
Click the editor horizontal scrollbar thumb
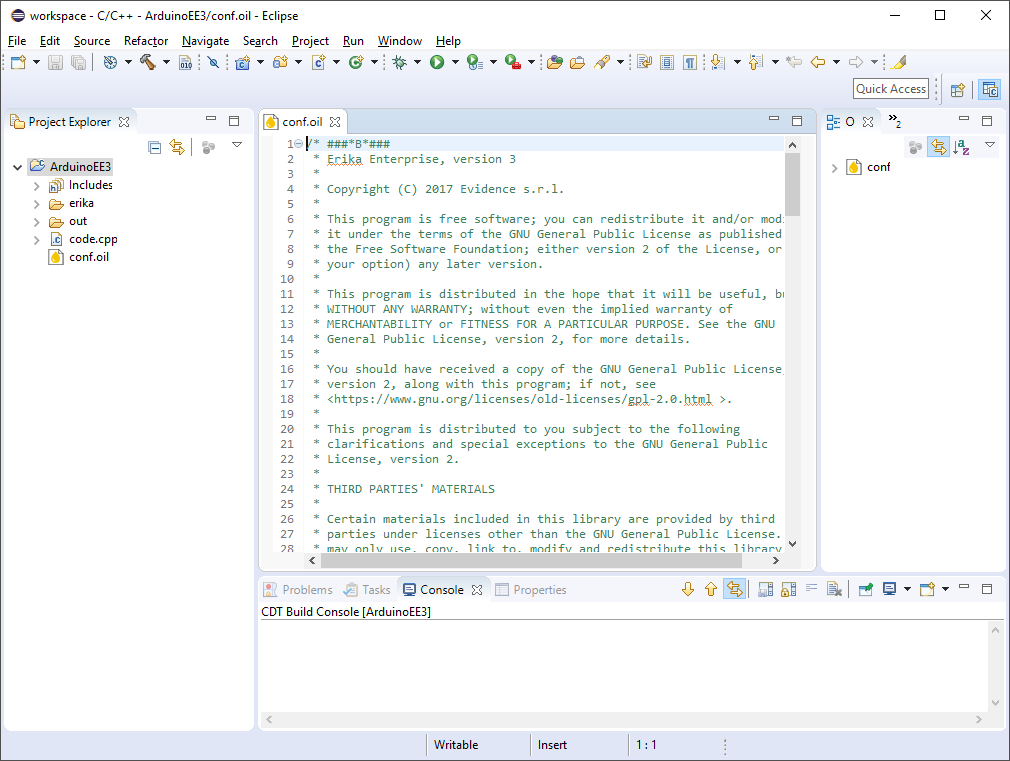point(531,561)
